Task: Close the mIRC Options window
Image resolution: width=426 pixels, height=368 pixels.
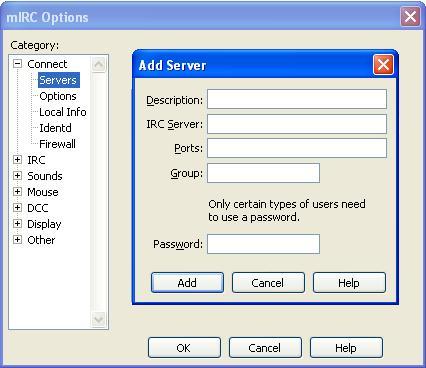Action: [x=410, y=16]
